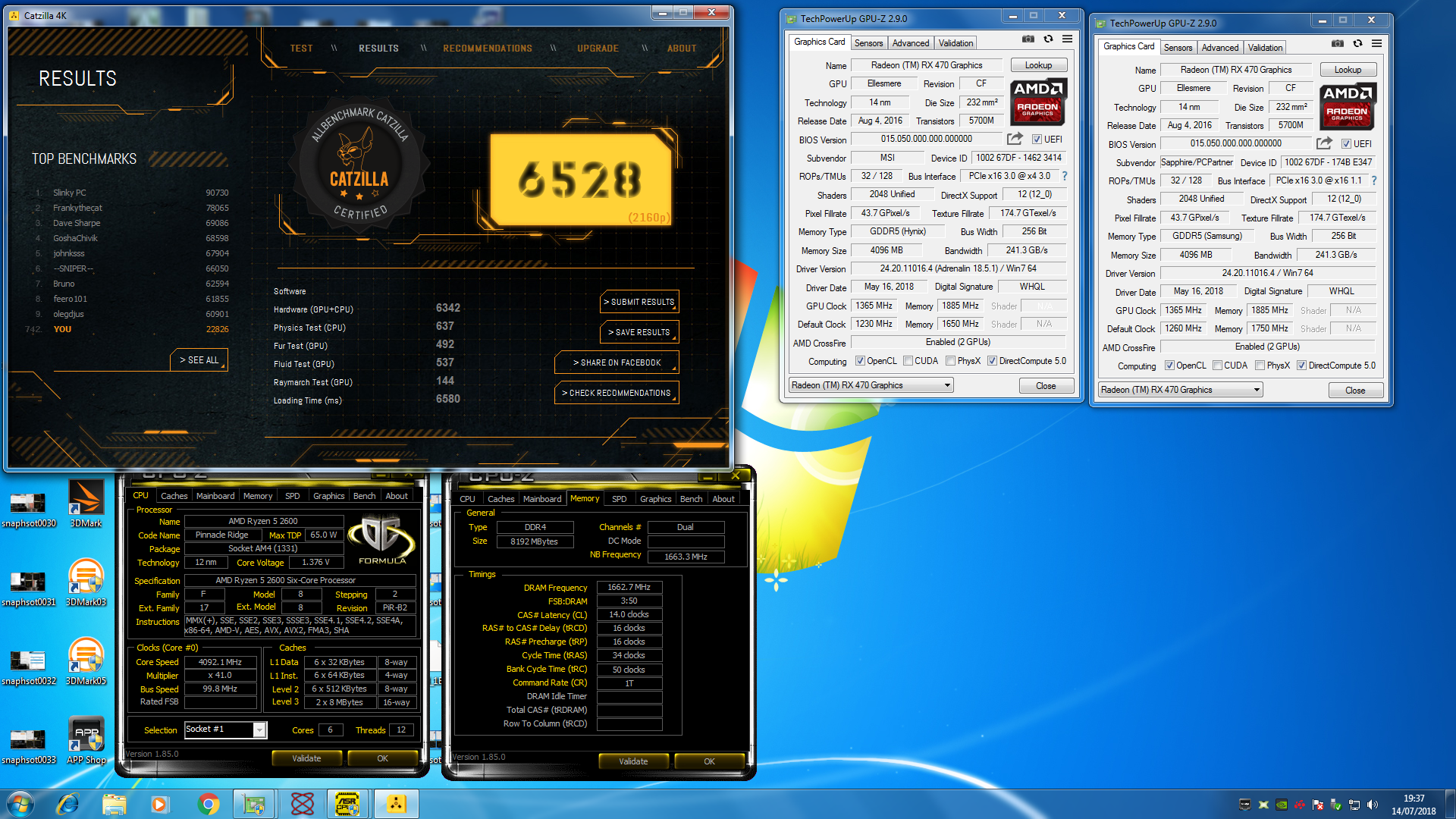
Task: Click CHECK RECOMMENDATIONS in Catzilla
Action: pyautogui.click(x=617, y=393)
